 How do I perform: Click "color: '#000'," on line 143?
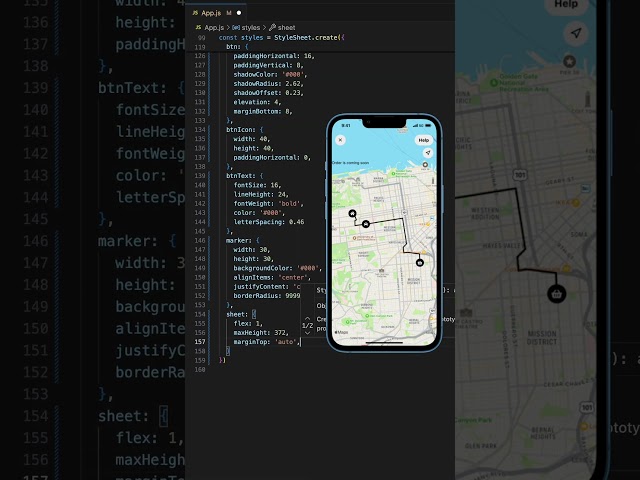(x=259, y=213)
